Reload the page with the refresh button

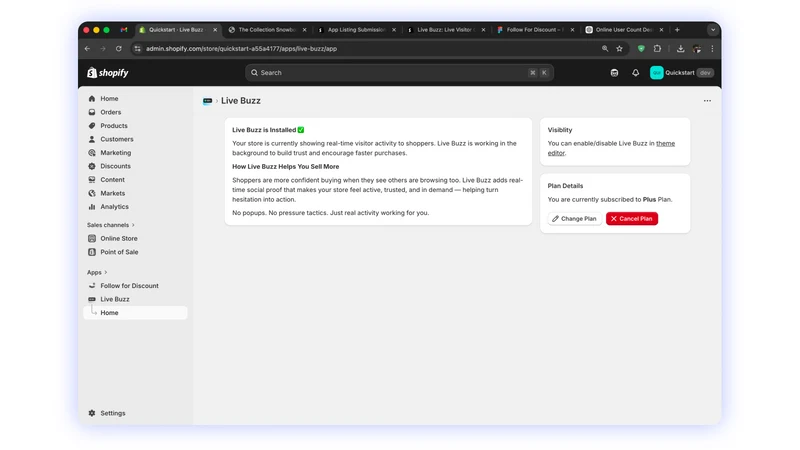(118, 48)
